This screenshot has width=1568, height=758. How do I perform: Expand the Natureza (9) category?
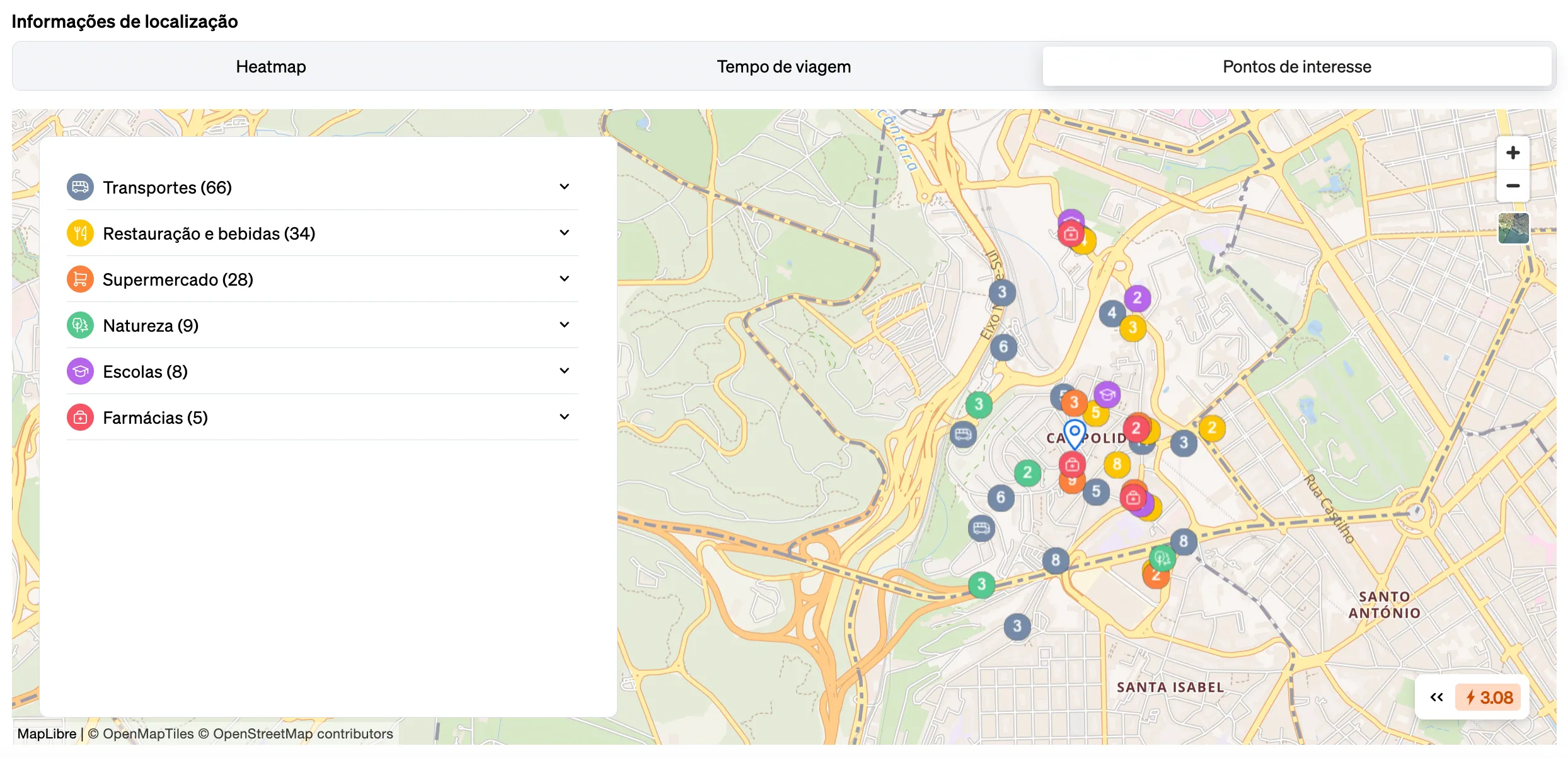click(x=322, y=325)
